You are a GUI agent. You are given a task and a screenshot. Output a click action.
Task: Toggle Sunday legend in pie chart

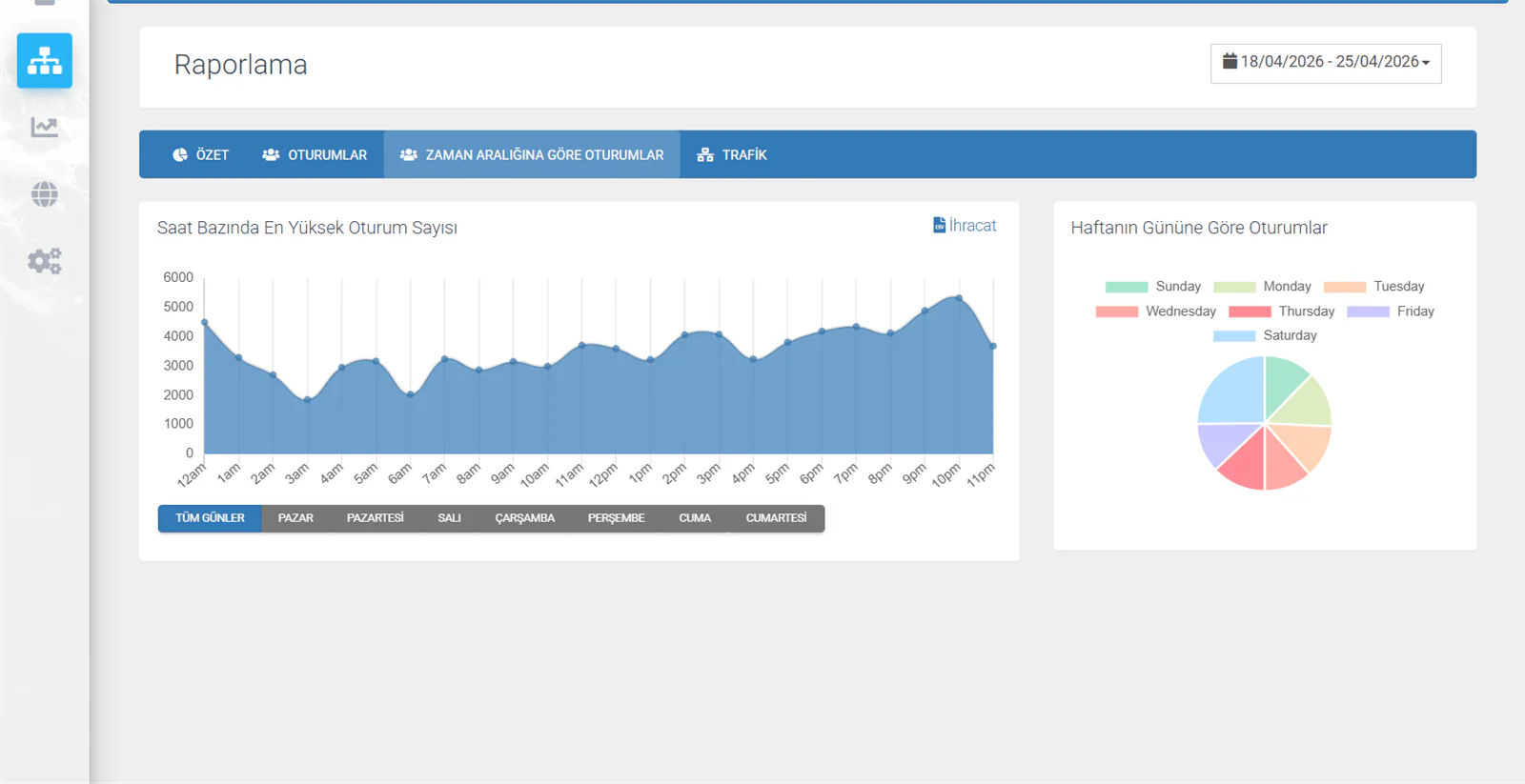coord(1153,287)
